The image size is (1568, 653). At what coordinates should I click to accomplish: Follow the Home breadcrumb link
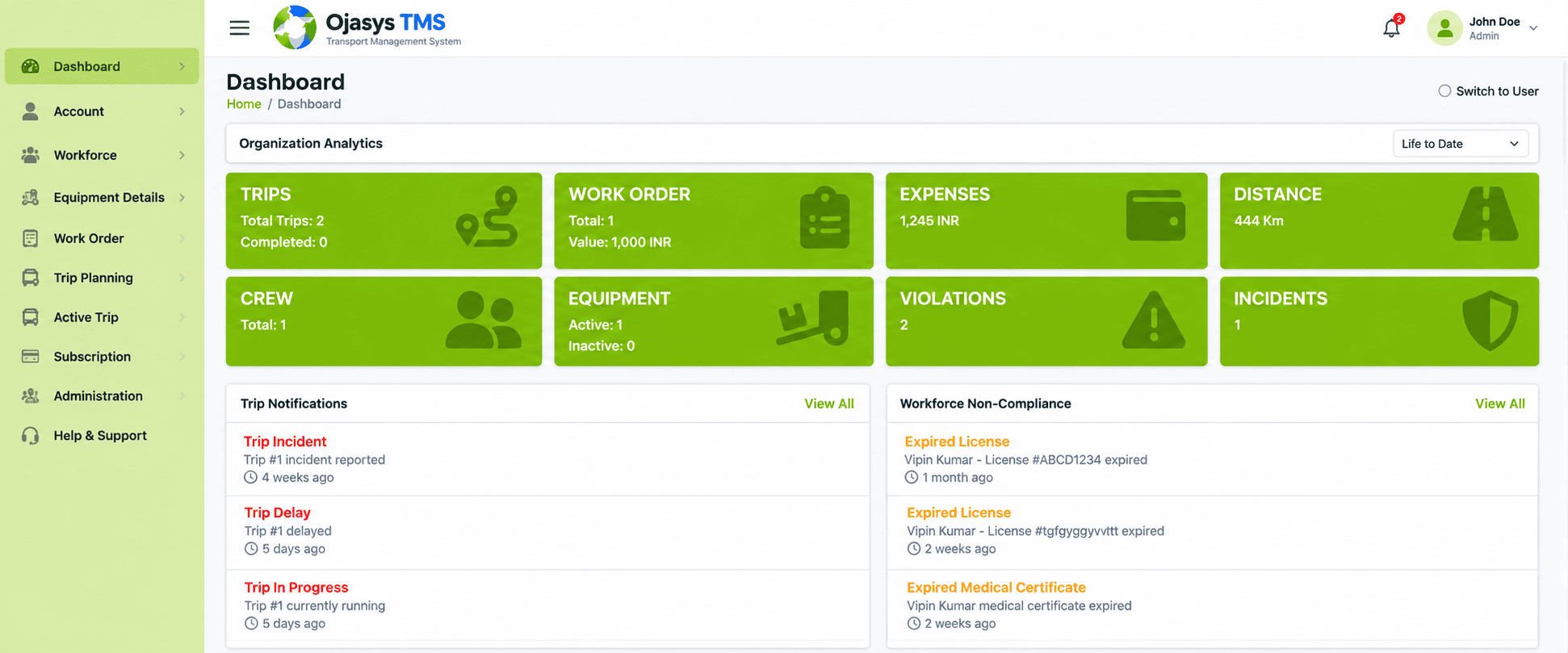click(x=244, y=104)
